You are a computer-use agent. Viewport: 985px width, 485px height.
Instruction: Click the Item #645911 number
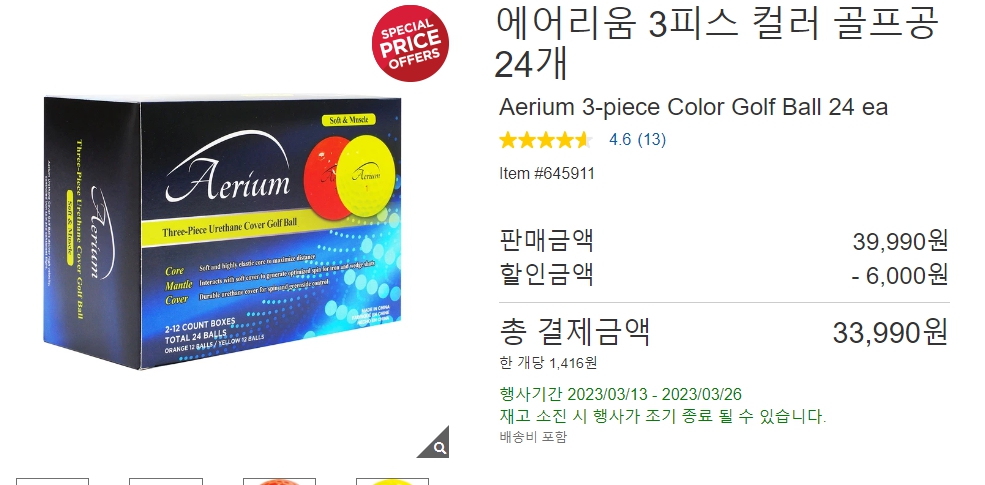point(547,173)
